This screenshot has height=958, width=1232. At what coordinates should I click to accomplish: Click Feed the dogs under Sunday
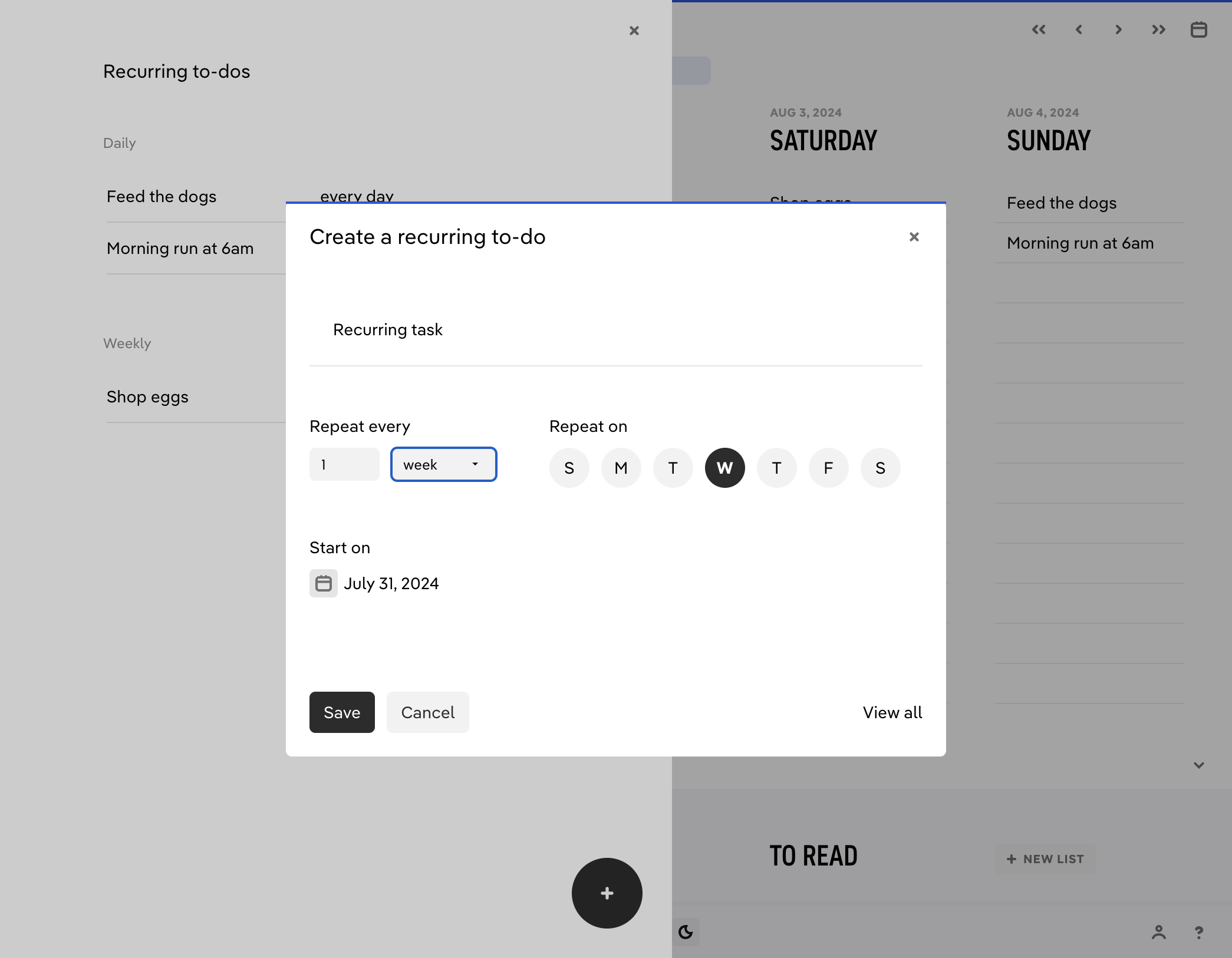coord(1062,203)
